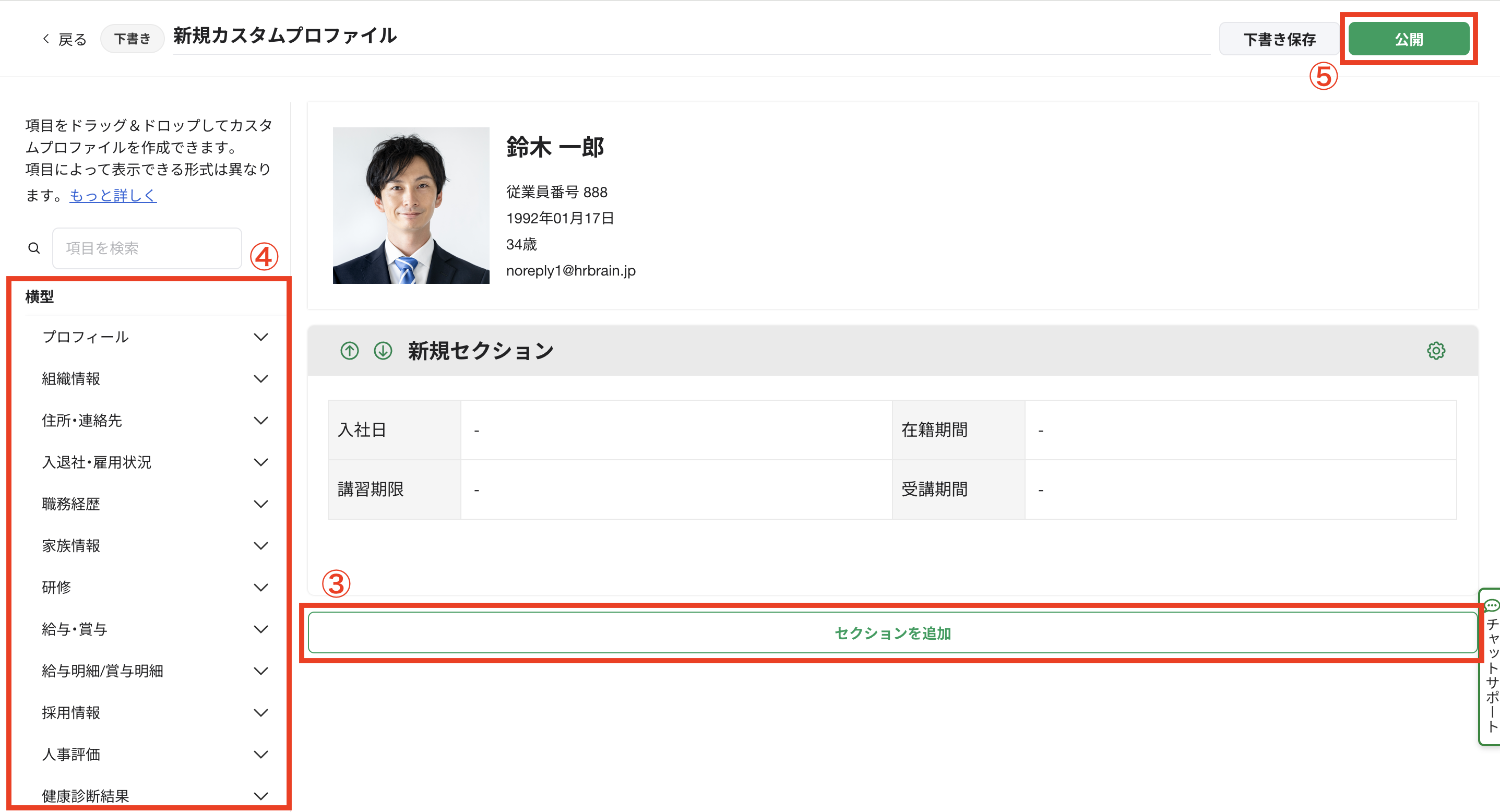The image size is (1500, 812).
Task: Expand the プロフィール category
Action: 155,337
